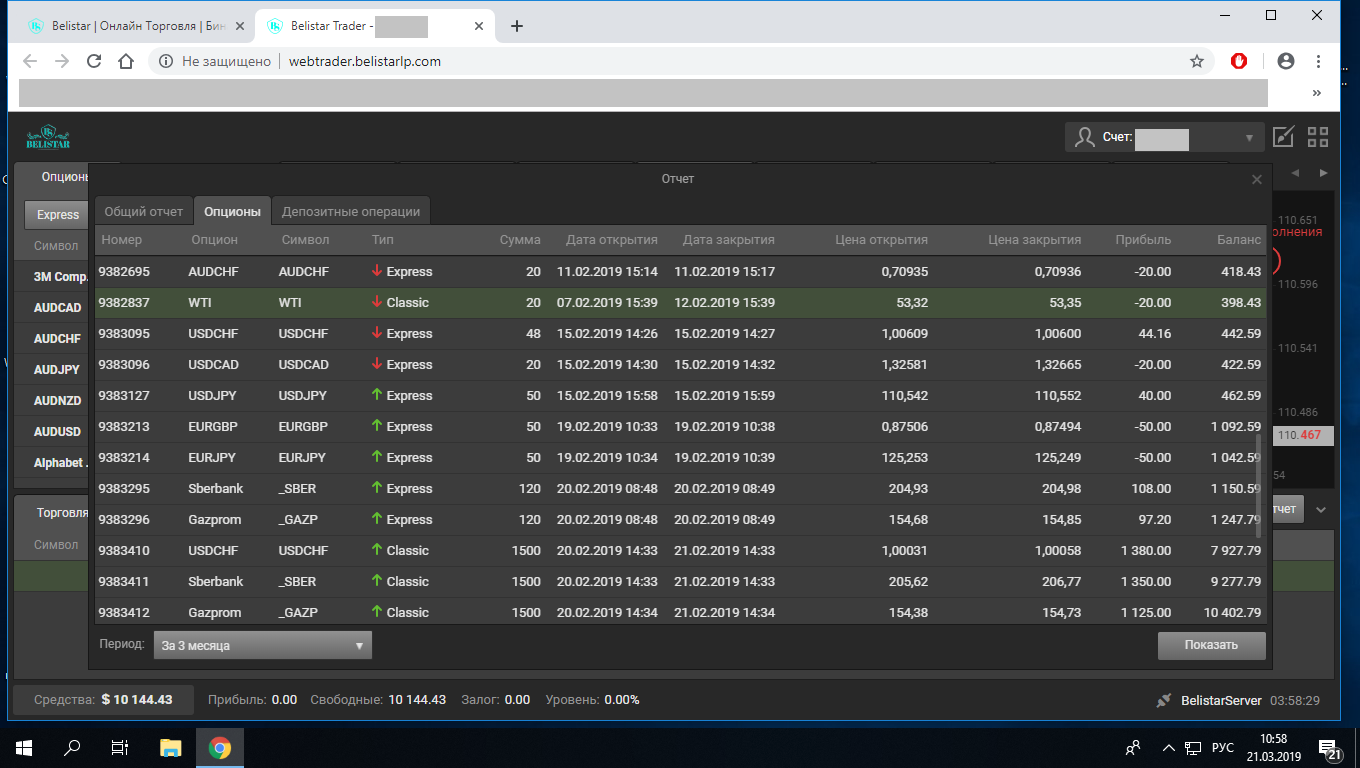Screen dimensions: 1360x768
Task: Open Task View on taskbar
Action: [x=120, y=747]
